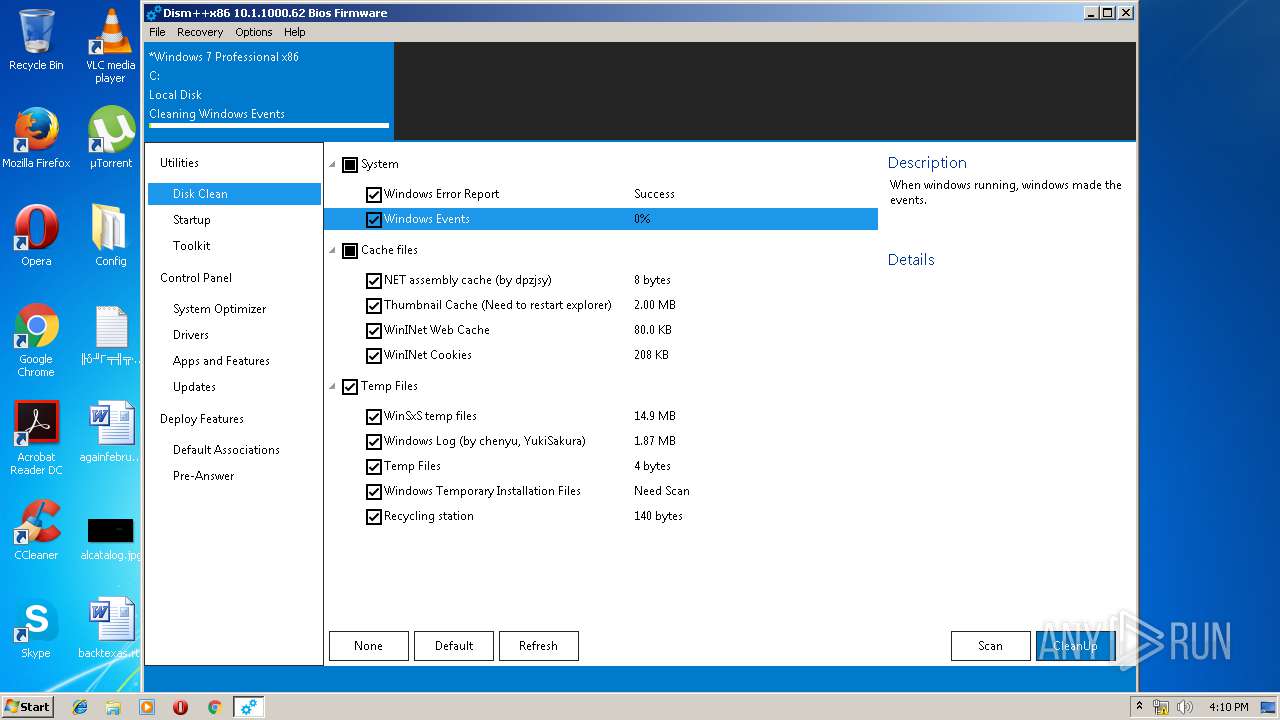This screenshot has height=720, width=1280.
Task: Open the Start menu
Action: [x=28, y=707]
